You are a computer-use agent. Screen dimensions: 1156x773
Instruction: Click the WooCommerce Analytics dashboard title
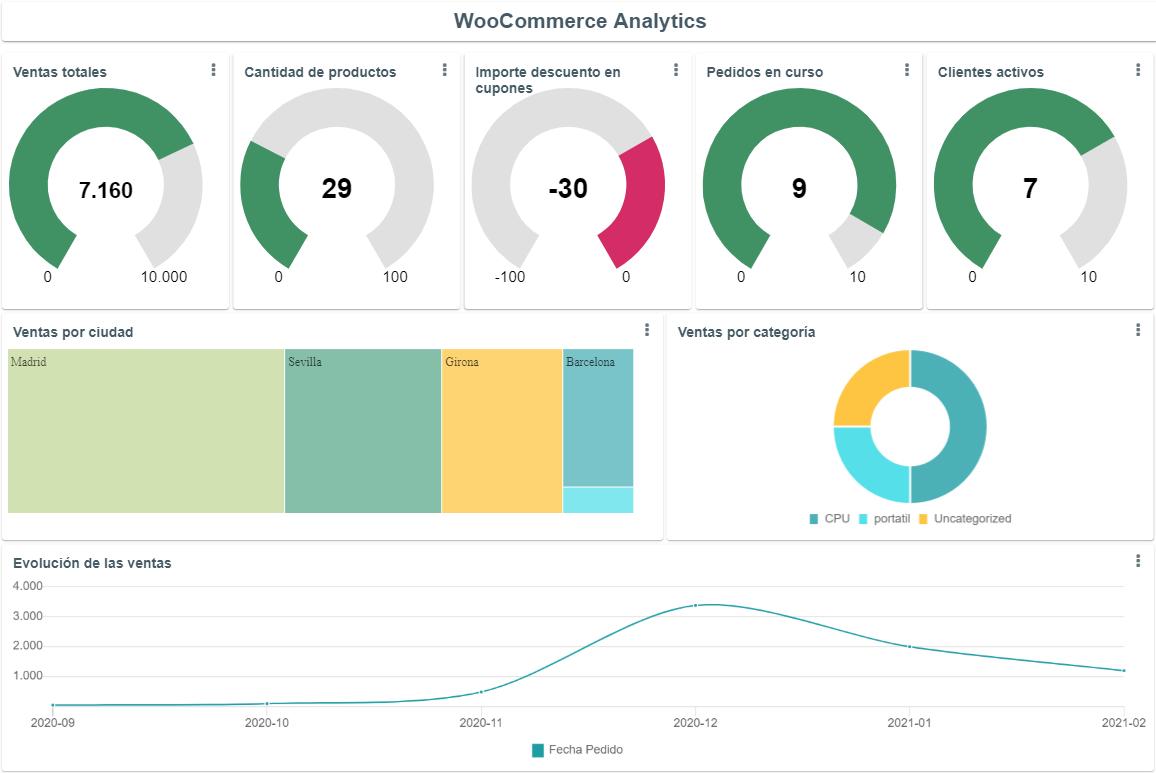click(579, 21)
